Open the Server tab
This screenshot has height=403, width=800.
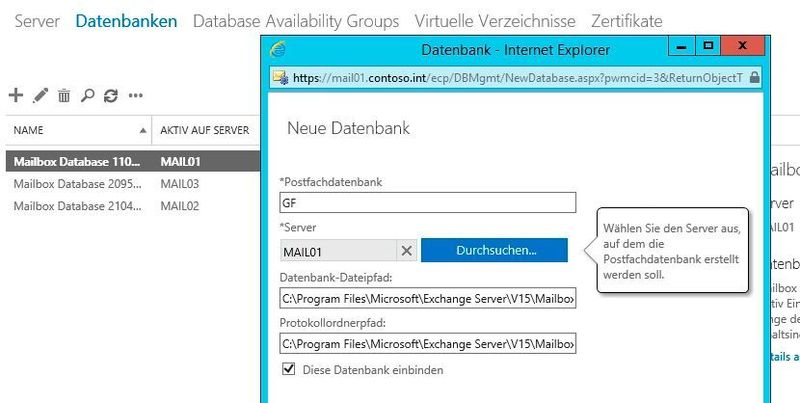tap(37, 21)
